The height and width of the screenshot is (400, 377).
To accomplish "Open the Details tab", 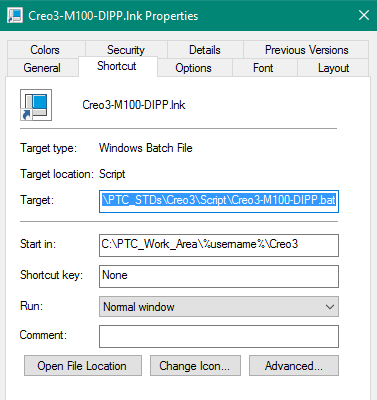I will pos(205,50).
